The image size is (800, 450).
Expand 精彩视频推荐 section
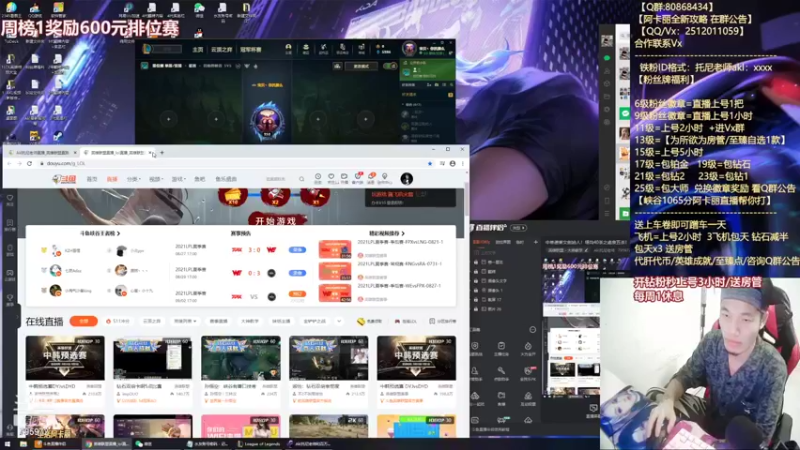(x=386, y=234)
